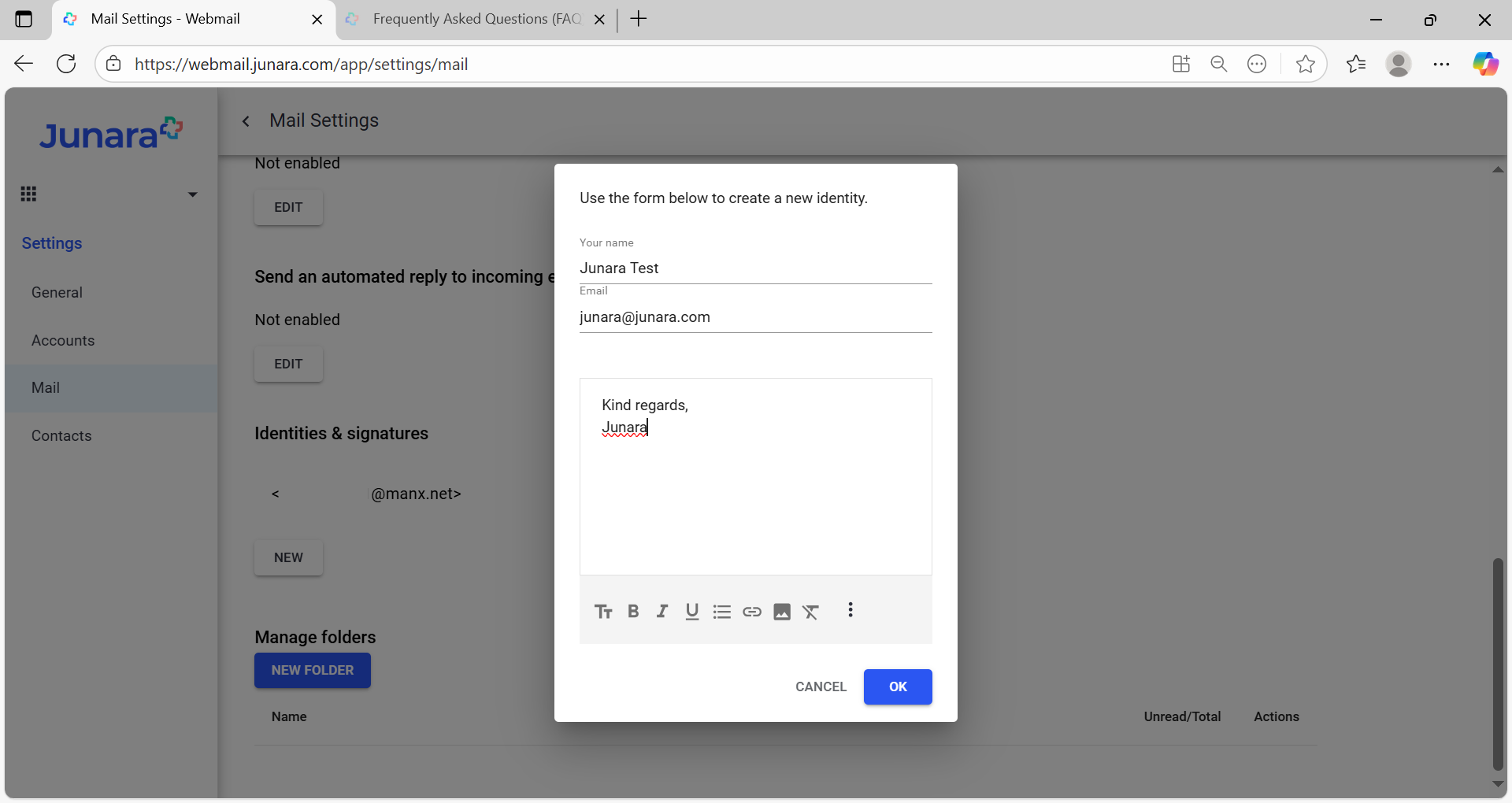Add this page to favorites star
The height and width of the screenshot is (803, 1512).
coord(1305,64)
